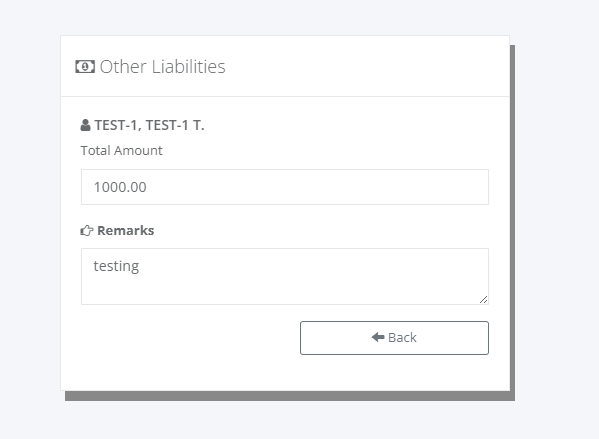The width and height of the screenshot is (599, 439).
Task: Click the Back text on the button
Action: (x=402, y=337)
